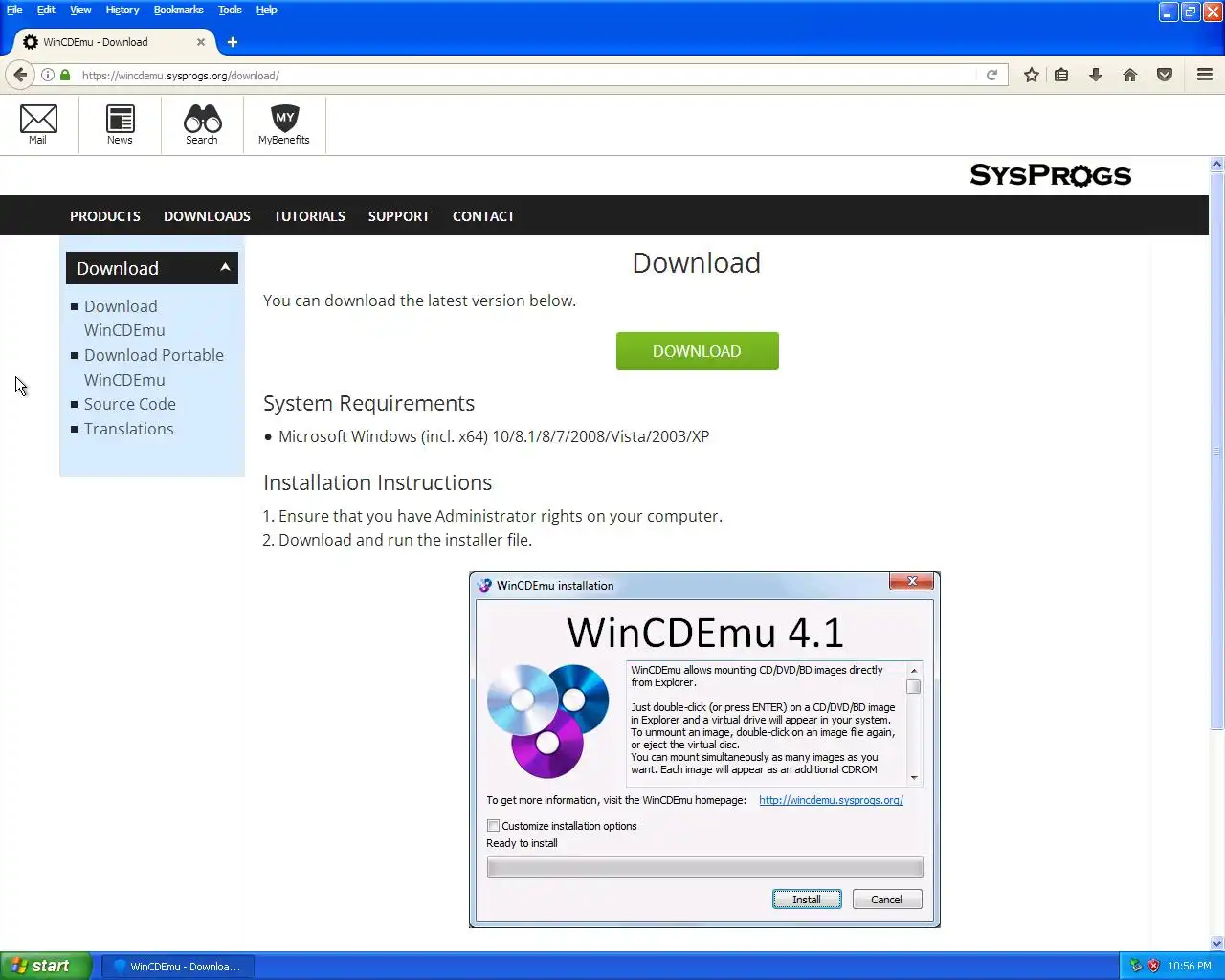Click the WinCDEmu installation screenshot image
Screen dimensions: 1225x980
(704, 749)
